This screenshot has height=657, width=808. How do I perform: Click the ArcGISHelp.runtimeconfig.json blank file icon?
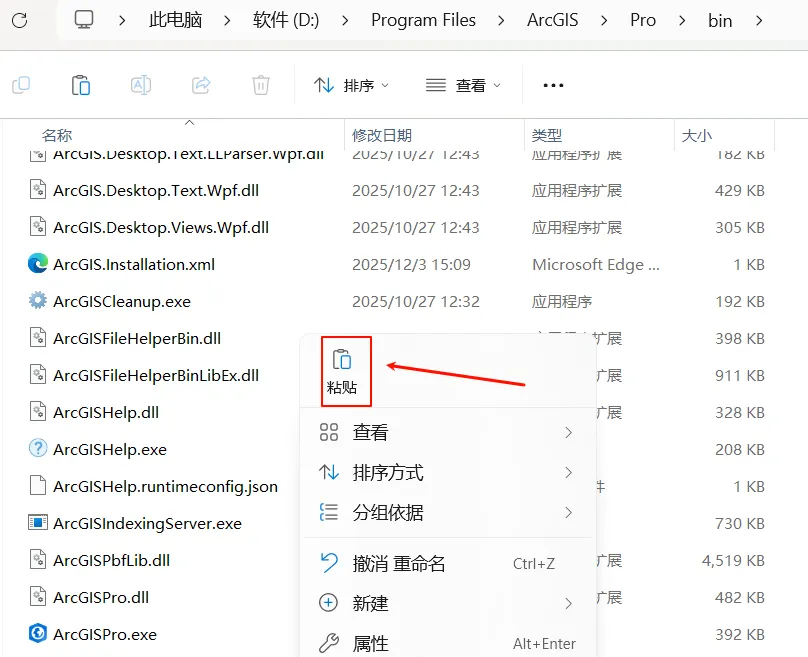pyautogui.click(x=38, y=485)
